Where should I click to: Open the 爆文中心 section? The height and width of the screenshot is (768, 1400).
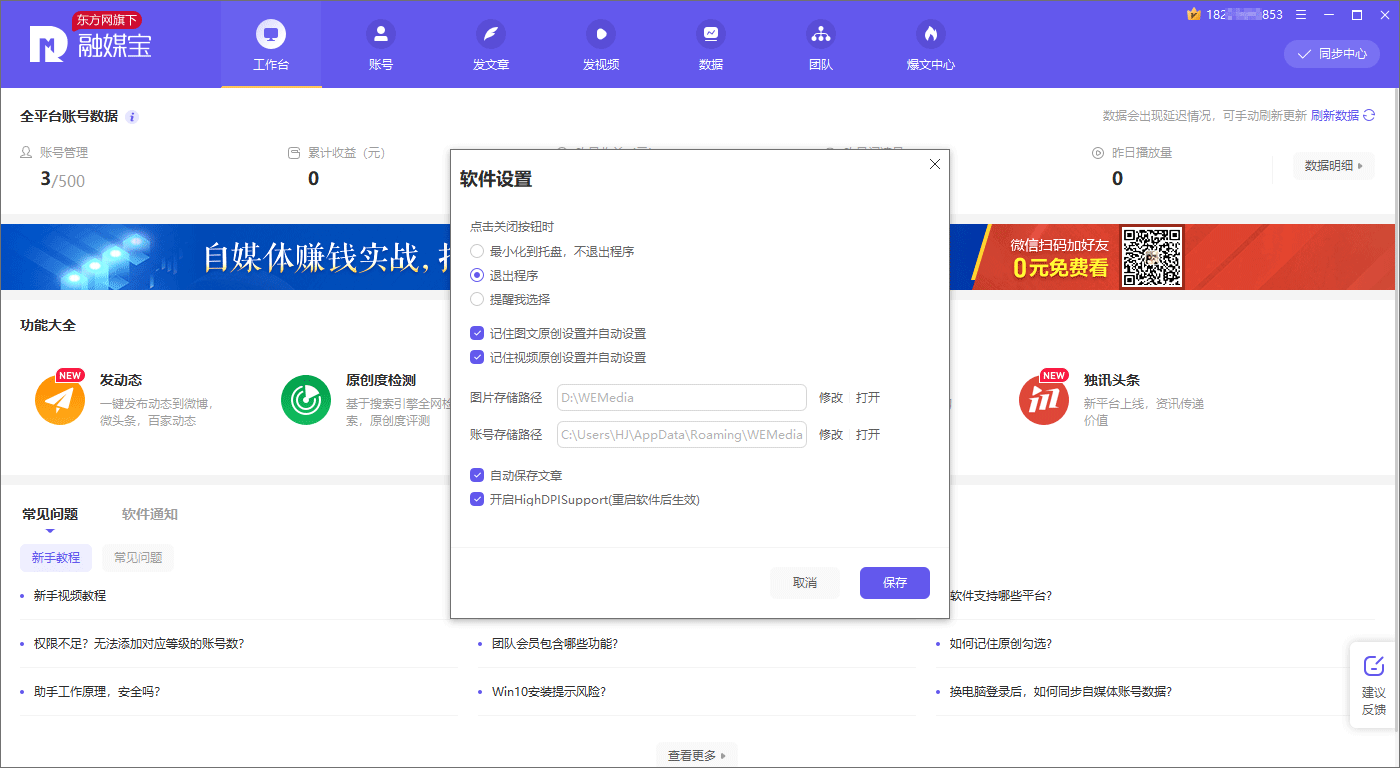point(930,44)
